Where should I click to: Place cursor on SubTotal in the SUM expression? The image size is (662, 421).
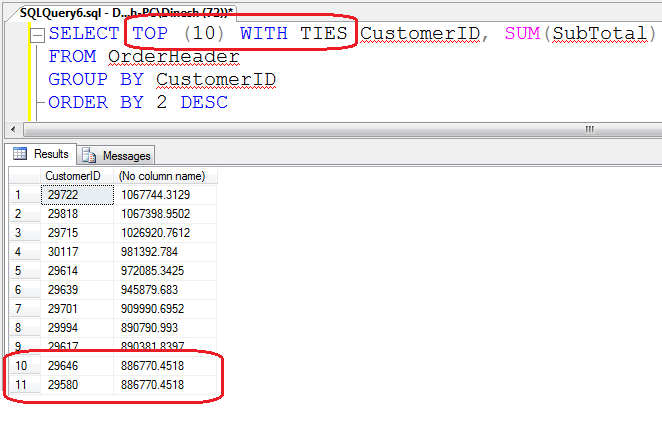coord(600,33)
